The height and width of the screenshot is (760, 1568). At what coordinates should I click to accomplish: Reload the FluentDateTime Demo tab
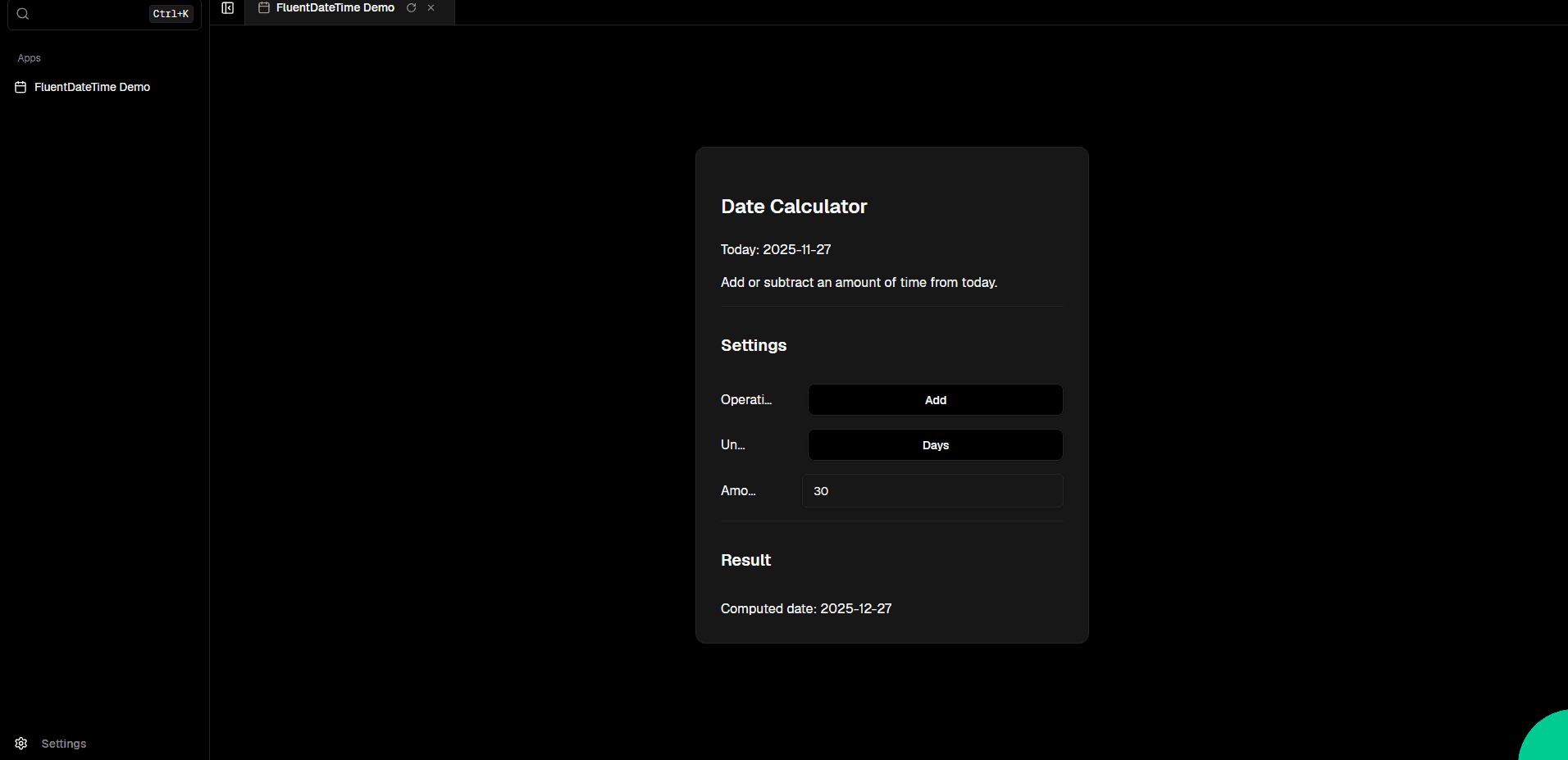tap(412, 8)
